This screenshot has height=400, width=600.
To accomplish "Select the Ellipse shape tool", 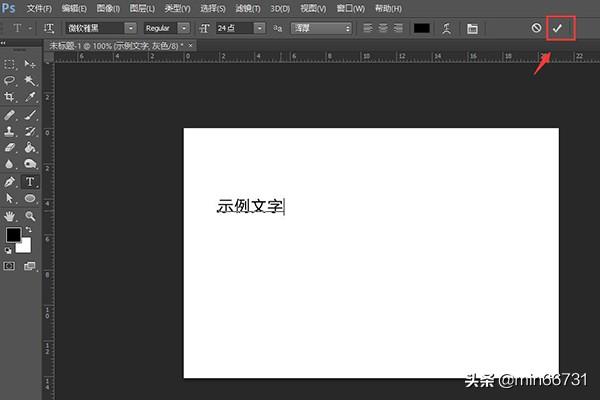I will point(30,198).
